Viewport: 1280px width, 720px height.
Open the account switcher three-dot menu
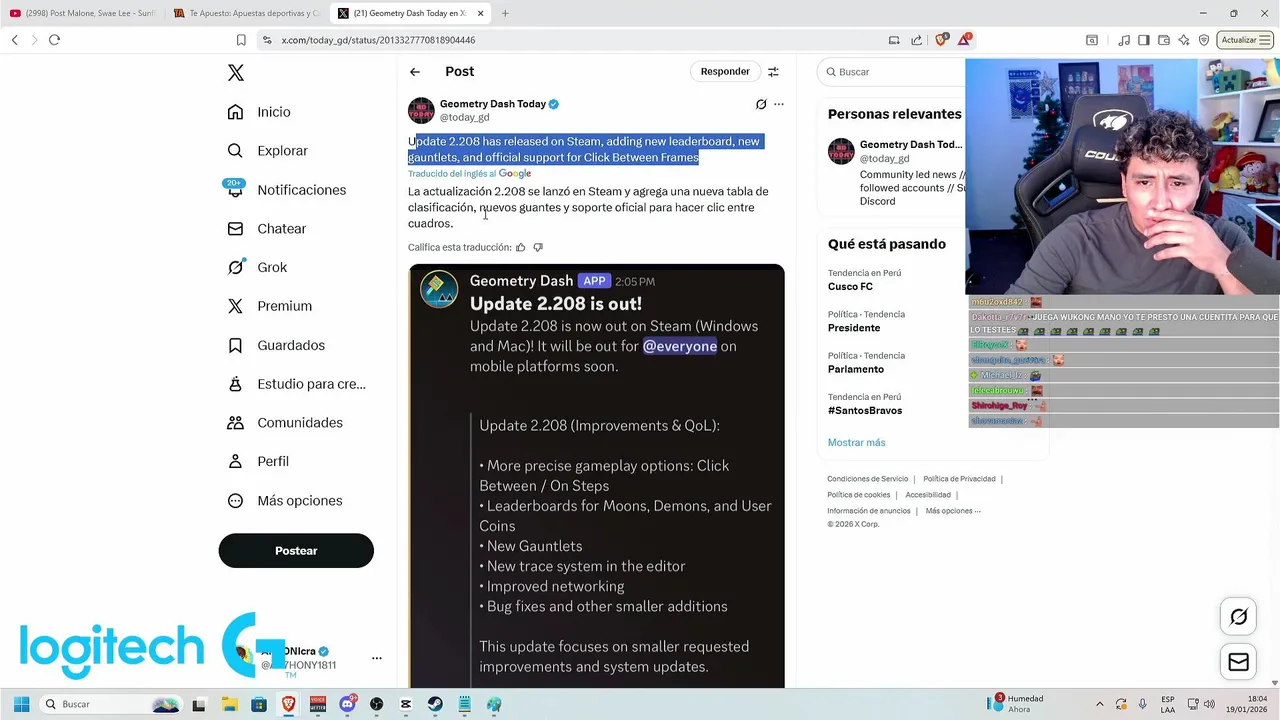tap(377, 658)
